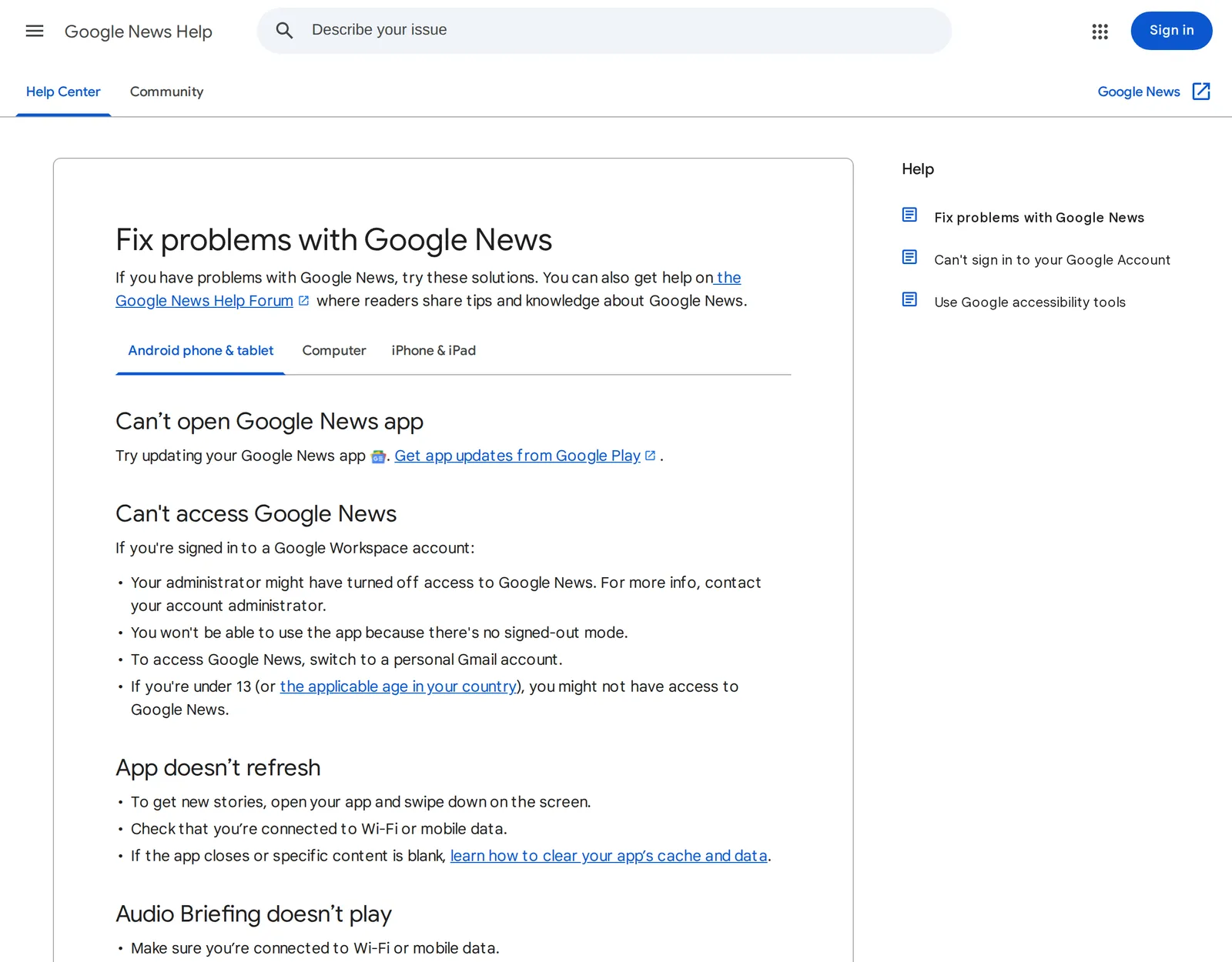Select the Android phone & tablet tab
This screenshot has width=1232, height=962.
point(200,351)
